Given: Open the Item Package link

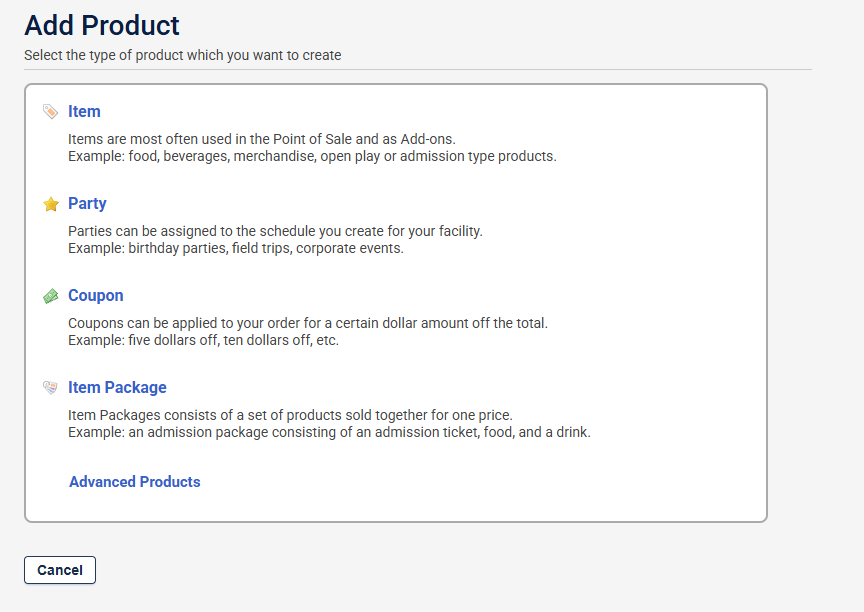Looking at the screenshot, I should click(117, 388).
